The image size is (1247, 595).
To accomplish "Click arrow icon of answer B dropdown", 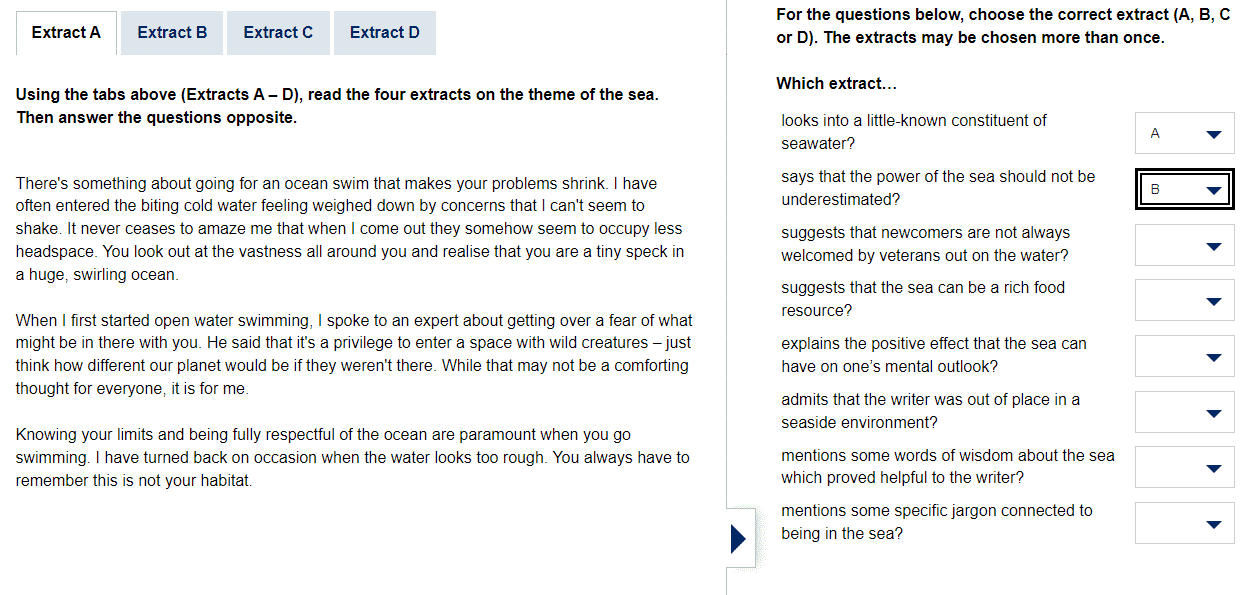I will point(1214,190).
